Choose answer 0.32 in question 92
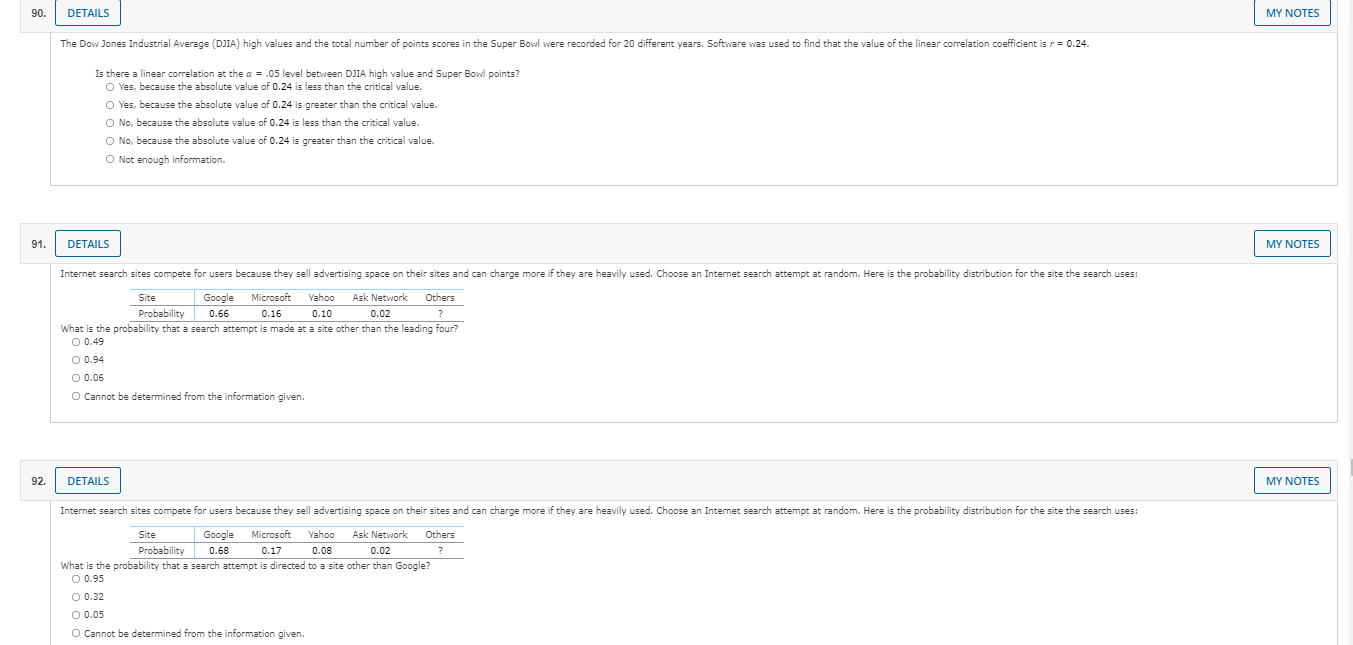Screen dimensions: 1353x645 [x=75, y=595]
